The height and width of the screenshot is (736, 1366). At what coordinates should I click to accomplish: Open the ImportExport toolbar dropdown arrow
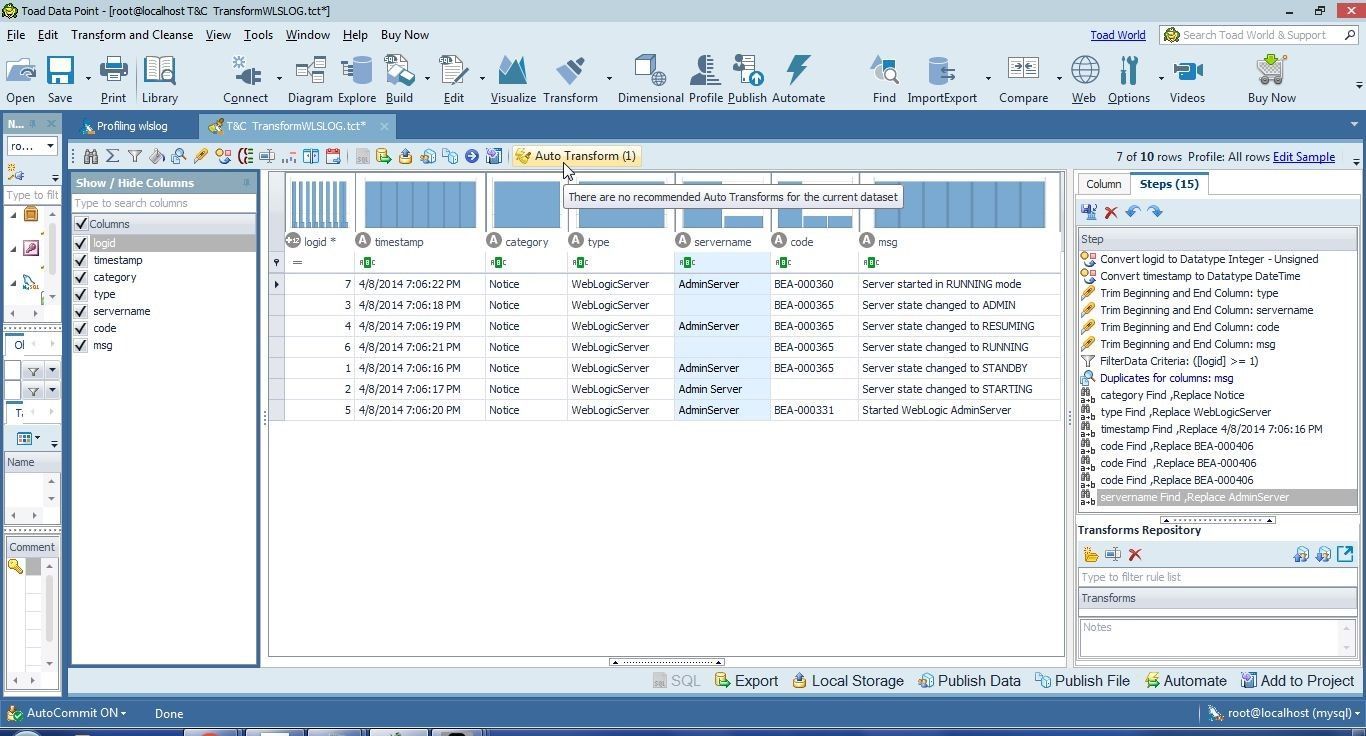coord(988,78)
